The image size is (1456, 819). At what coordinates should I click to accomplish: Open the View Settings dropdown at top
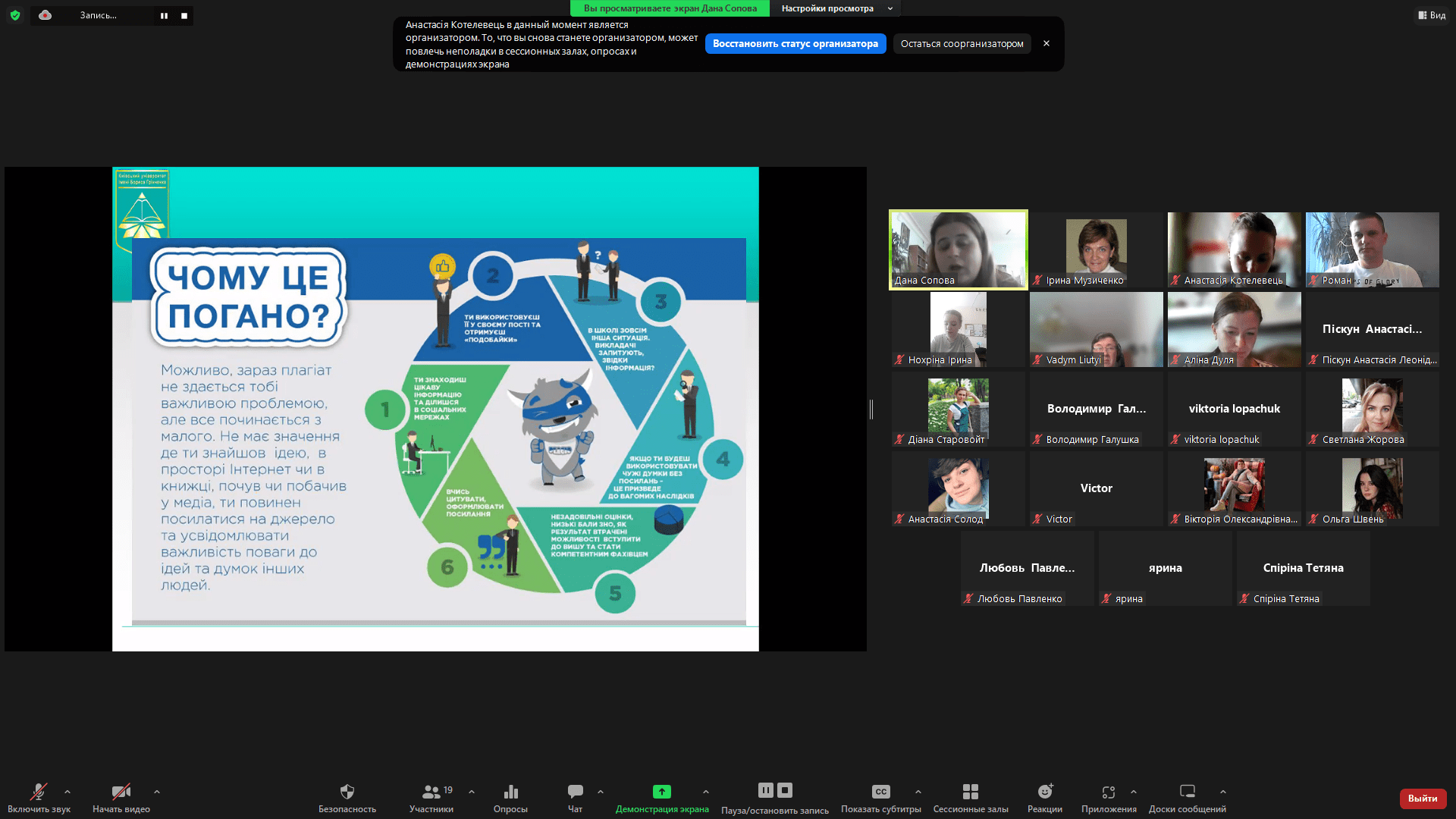point(836,8)
